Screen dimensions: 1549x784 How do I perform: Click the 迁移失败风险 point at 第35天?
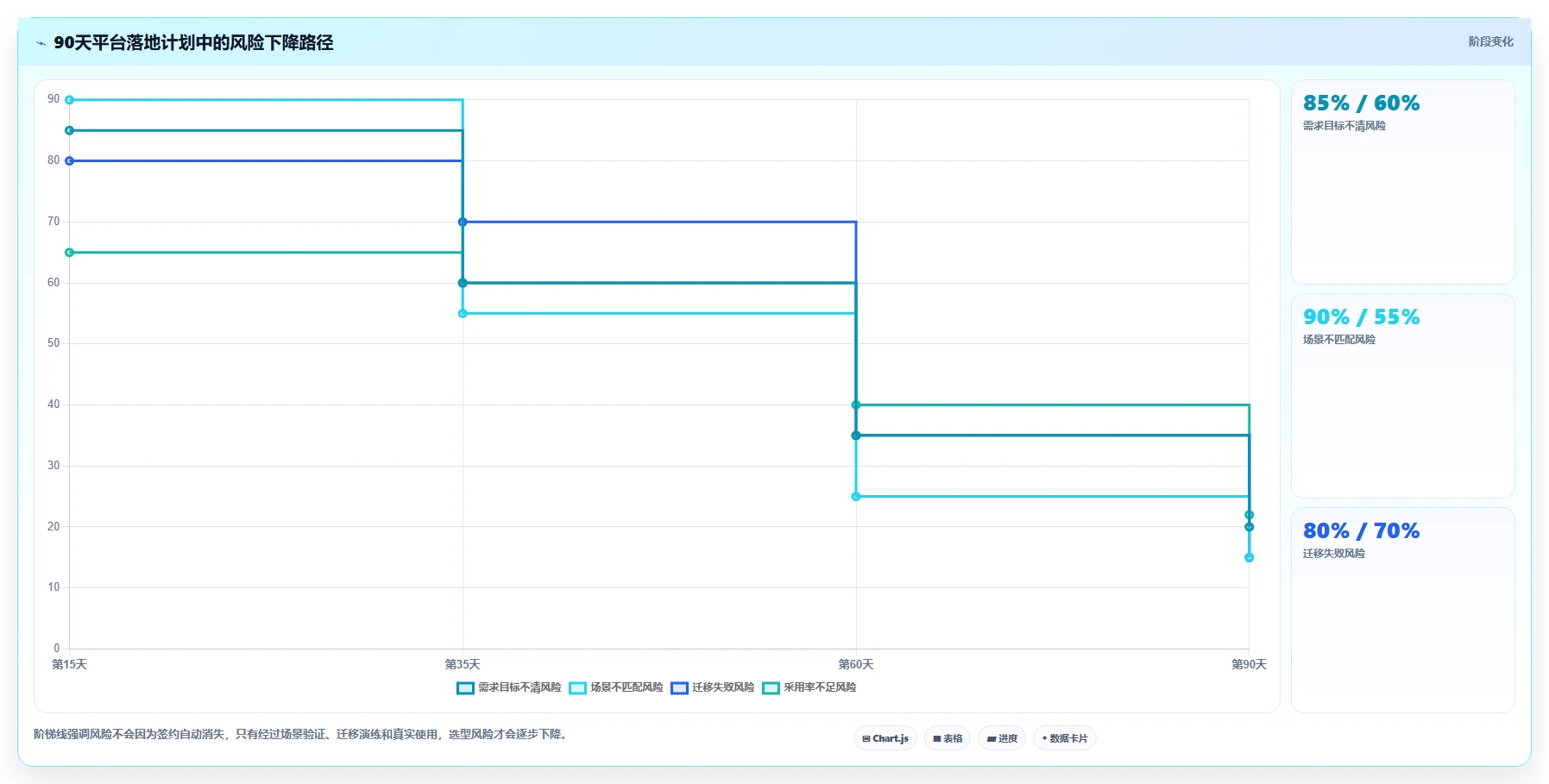click(x=463, y=222)
